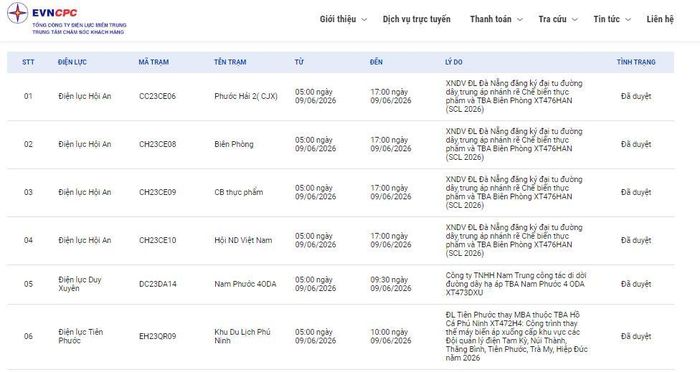Go to the Liên hệ page
The image size is (700, 372).
660,19
